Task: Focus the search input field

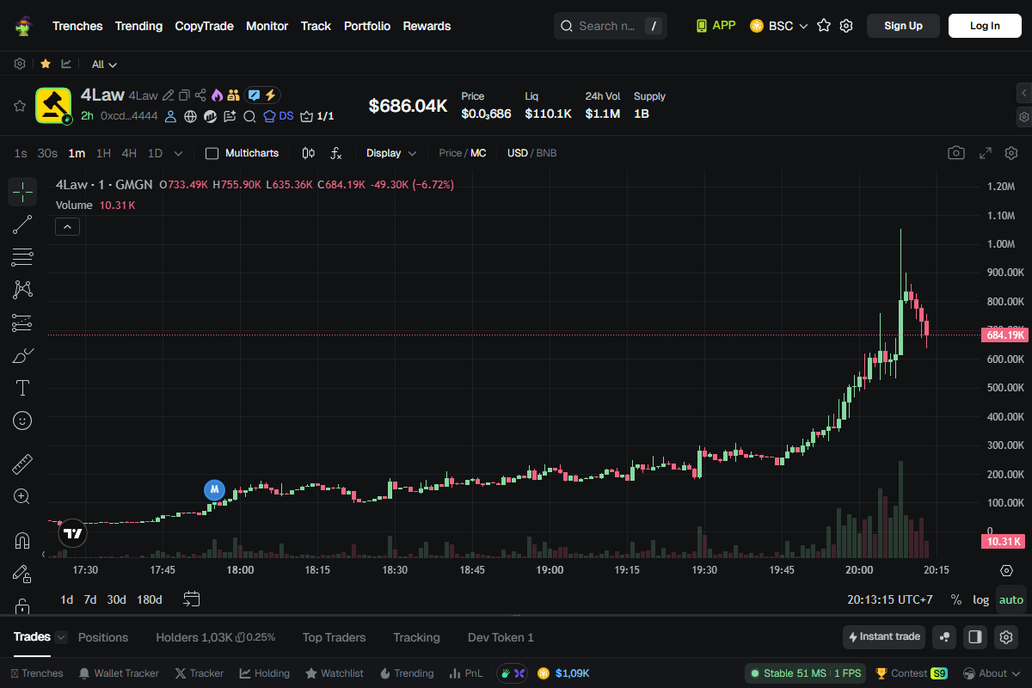Action: [607, 26]
